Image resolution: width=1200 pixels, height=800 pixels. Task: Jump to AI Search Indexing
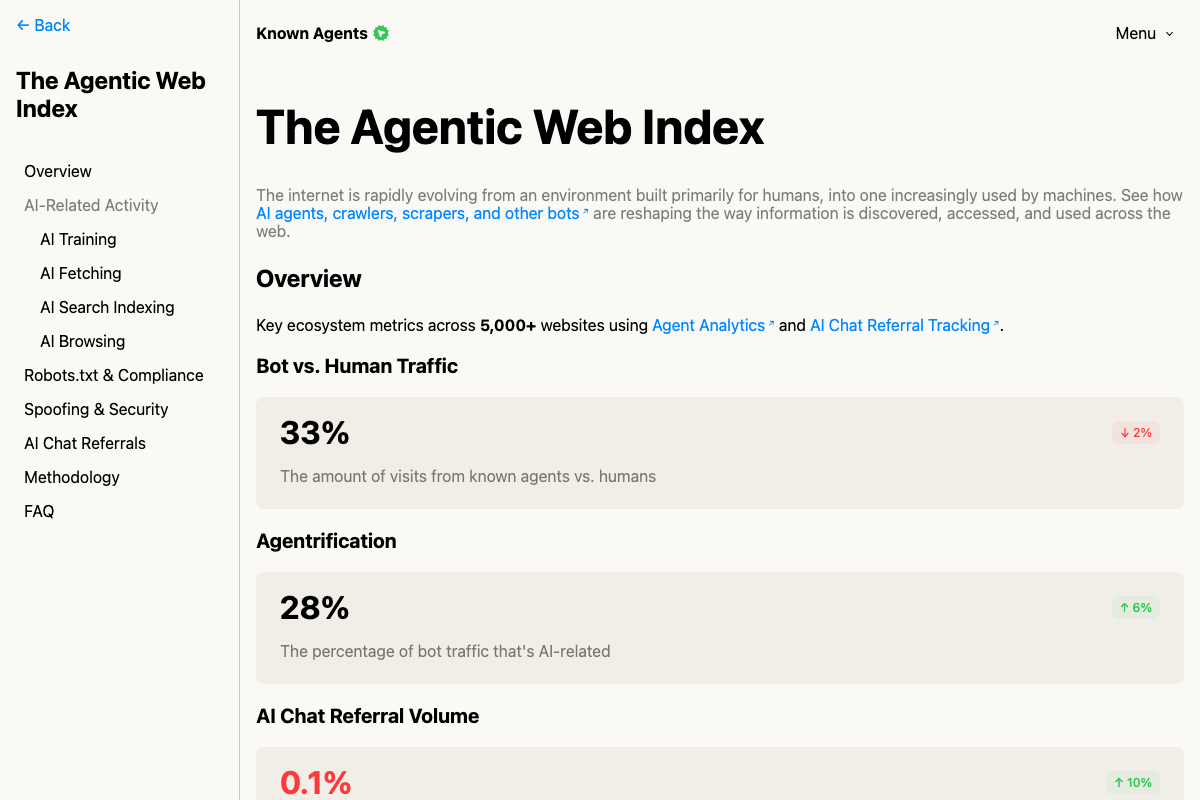pos(107,307)
